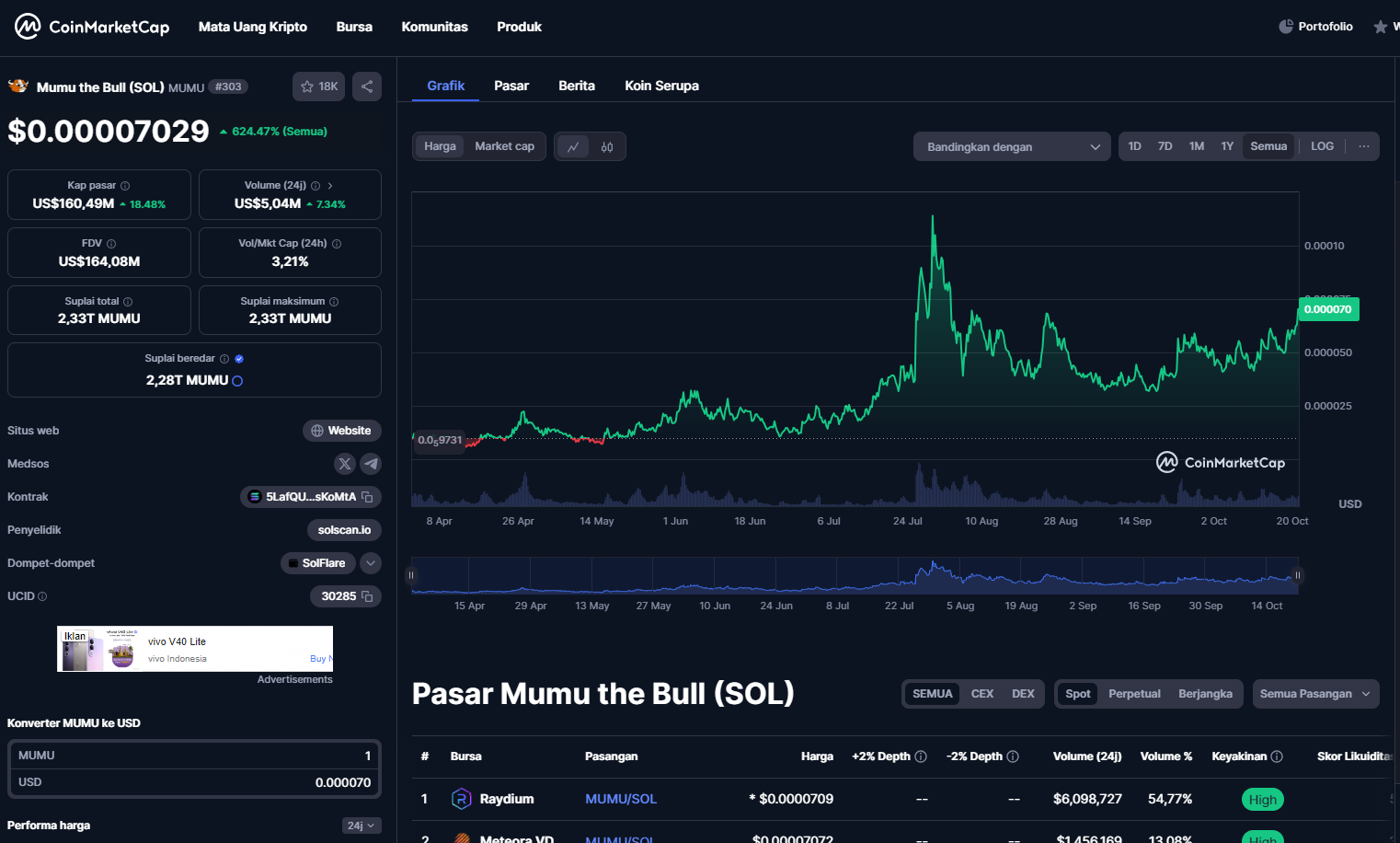Click Vol/Mkt Cap info icon
1400x843 pixels.
(x=337, y=244)
